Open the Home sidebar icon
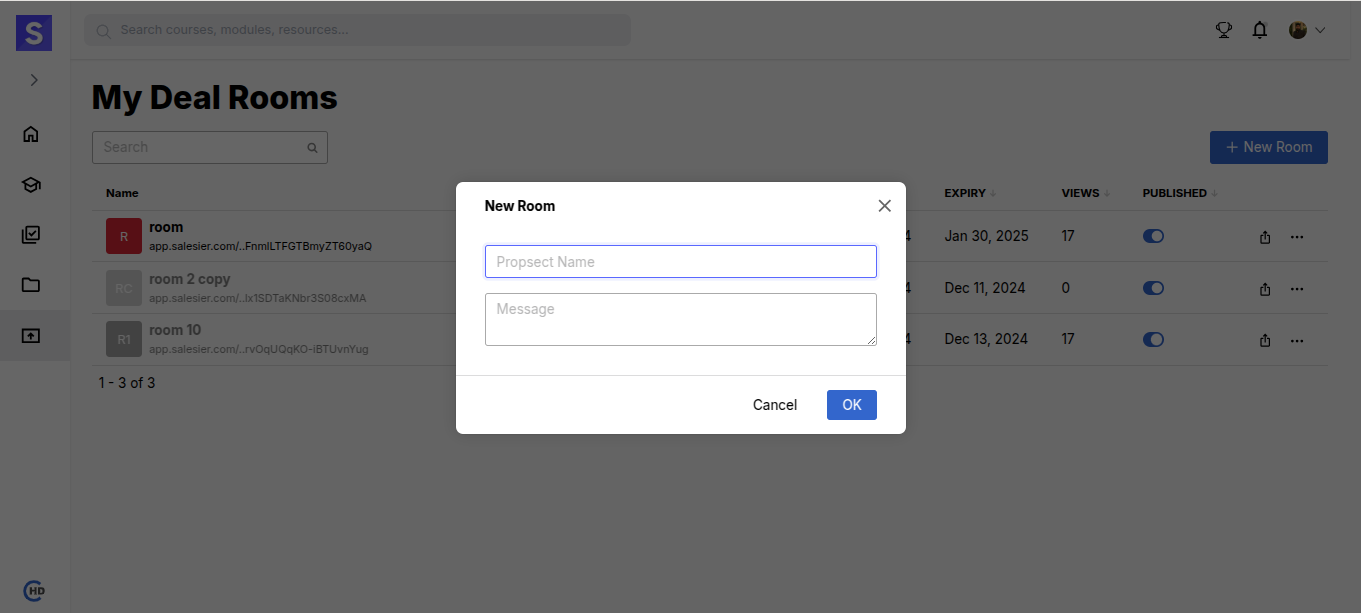The width and height of the screenshot is (1361, 613). tap(31, 134)
